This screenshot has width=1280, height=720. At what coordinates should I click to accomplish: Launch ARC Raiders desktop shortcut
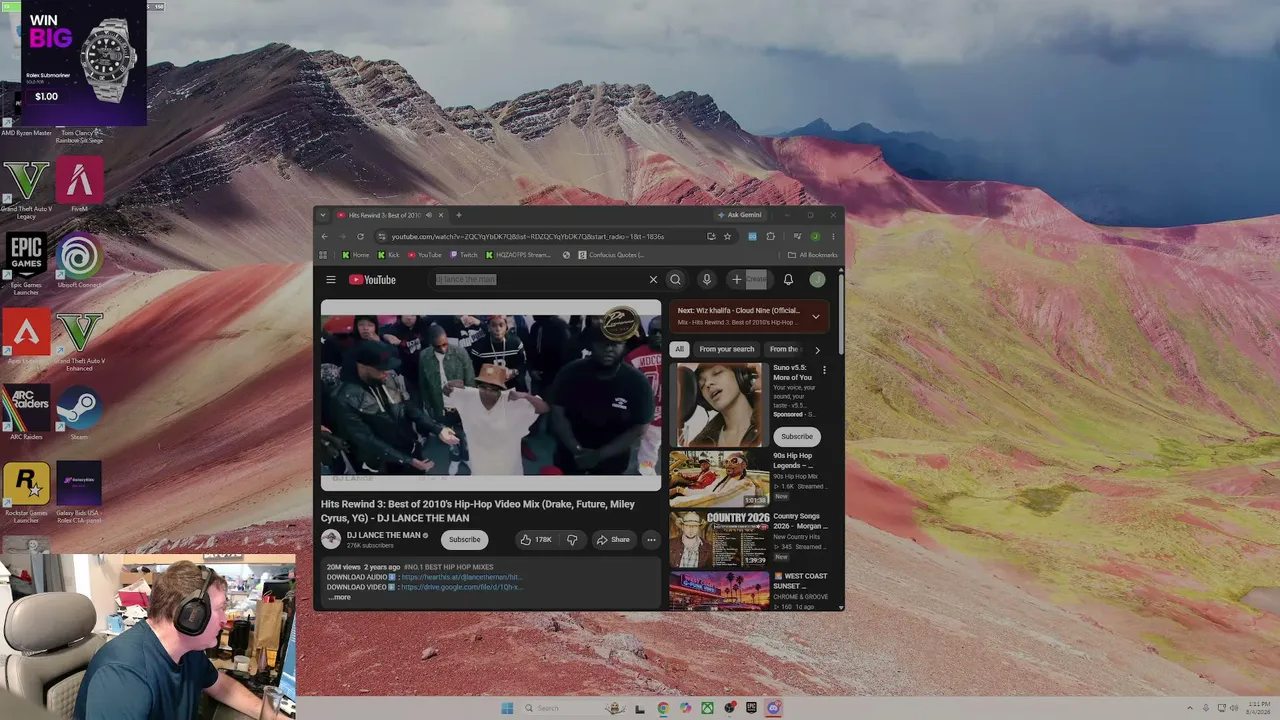coord(26,411)
